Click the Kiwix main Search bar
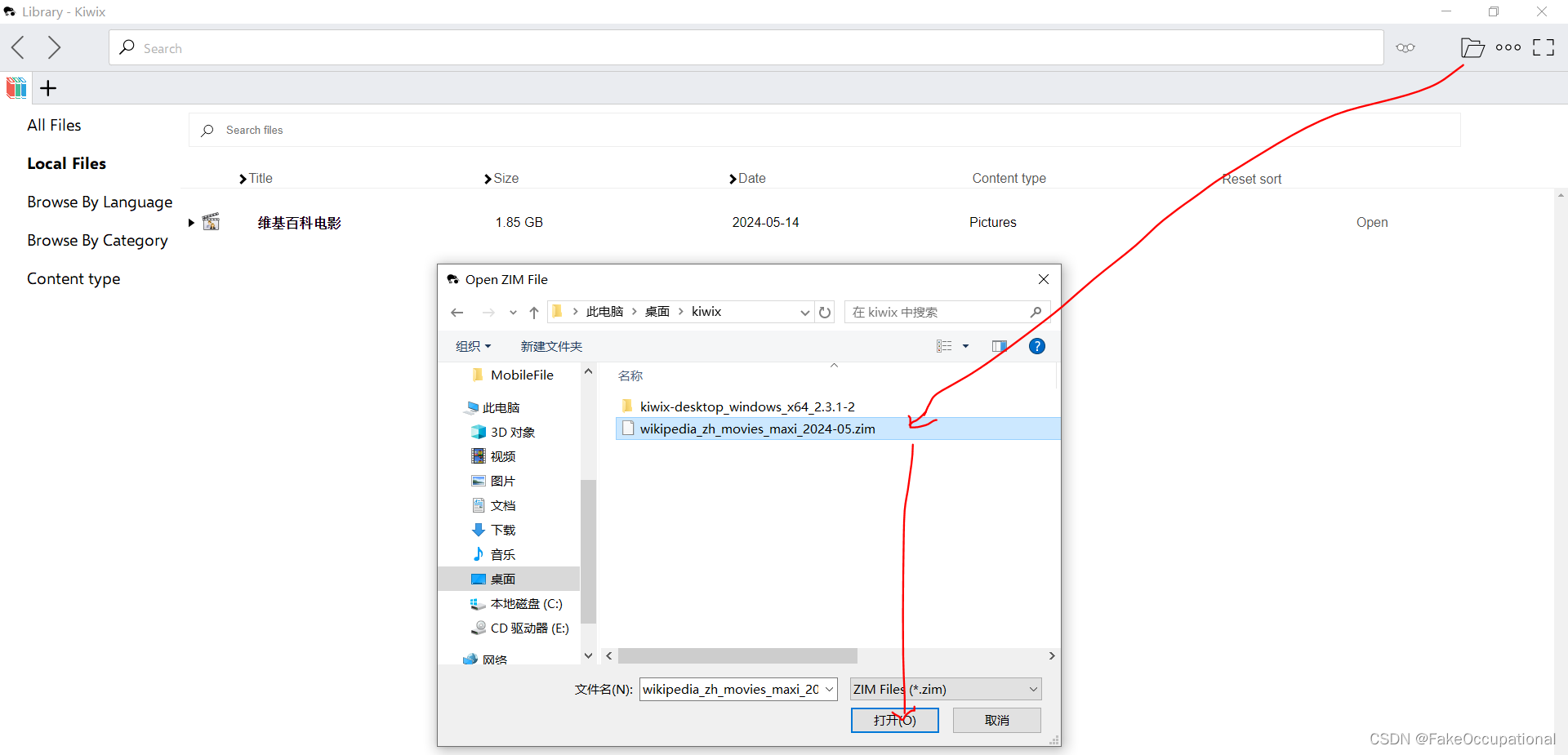 (x=746, y=47)
